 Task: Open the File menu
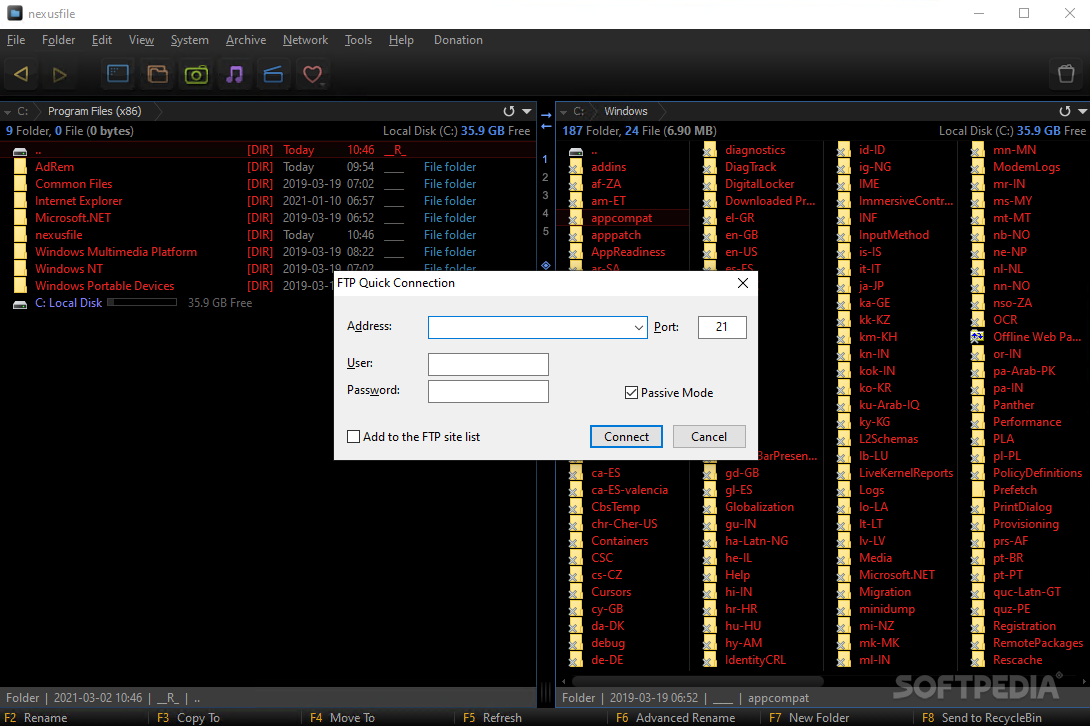coord(15,40)
